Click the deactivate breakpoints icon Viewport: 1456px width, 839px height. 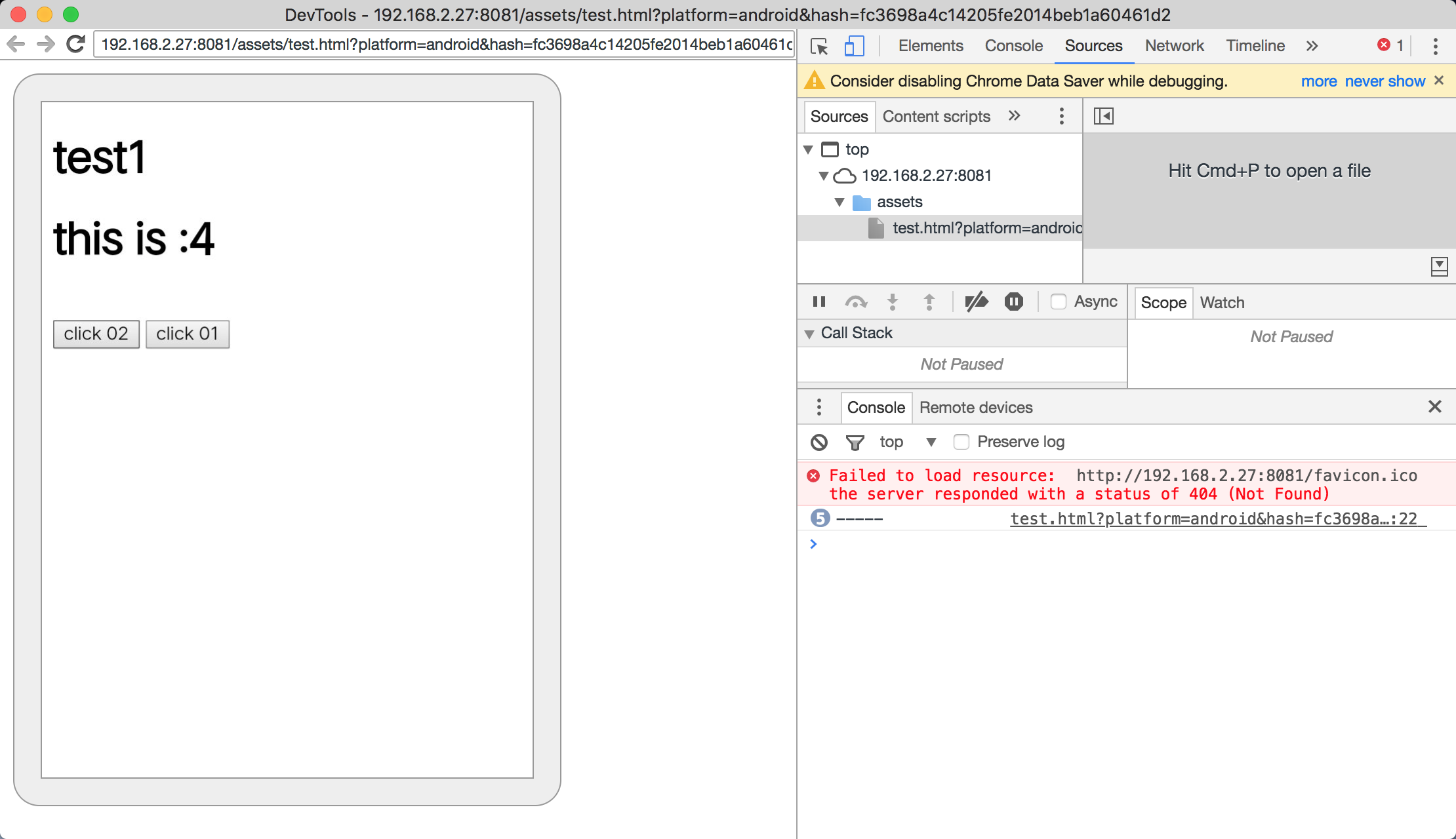coord(976,302)
